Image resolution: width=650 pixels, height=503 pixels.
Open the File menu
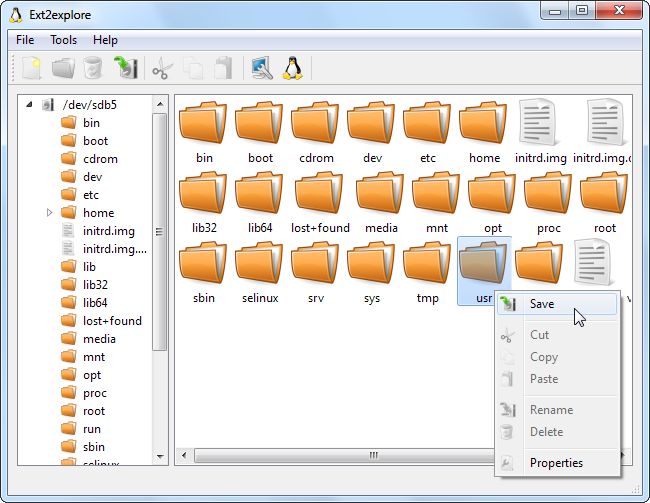(x=25, y=40)
